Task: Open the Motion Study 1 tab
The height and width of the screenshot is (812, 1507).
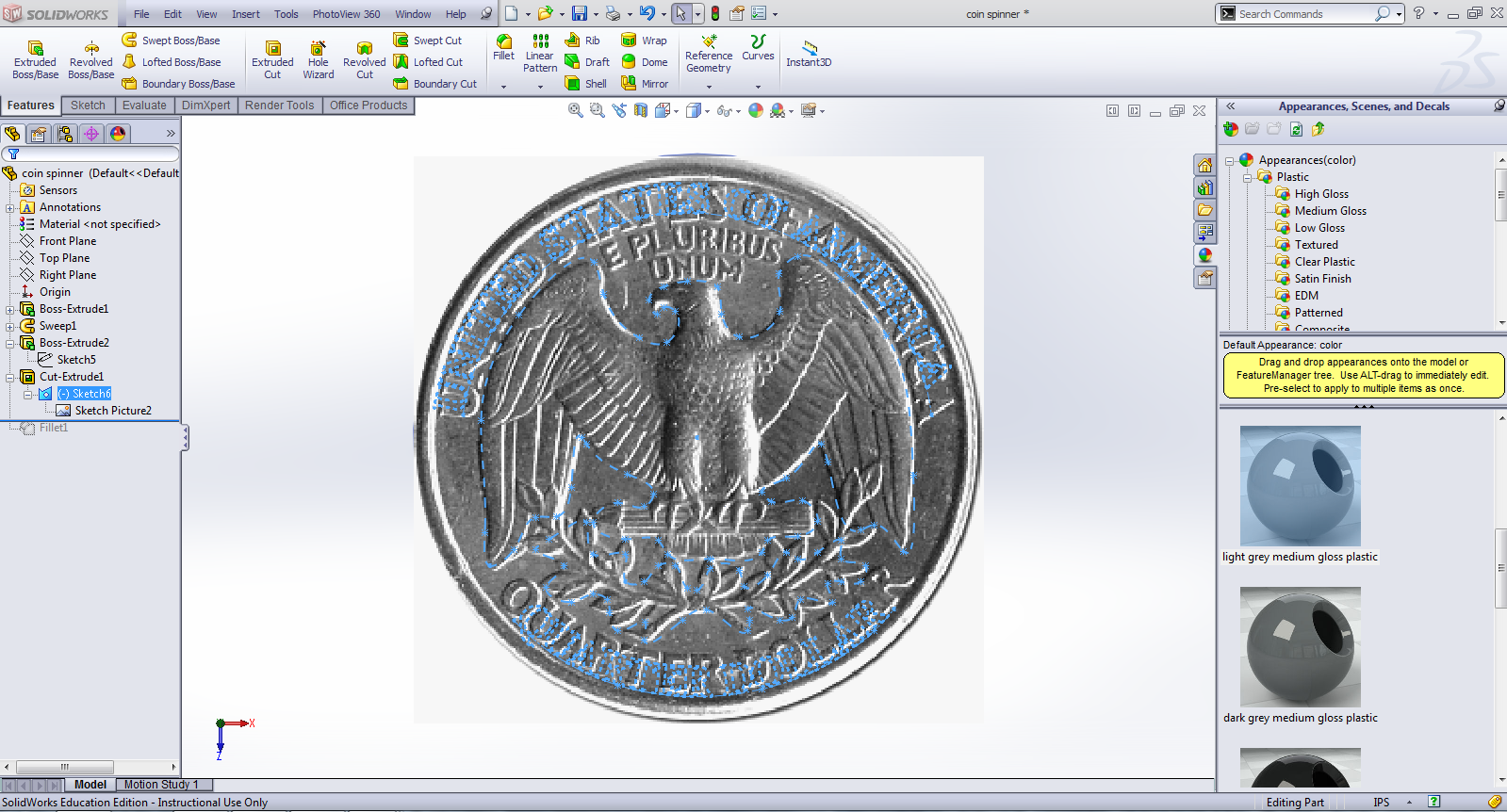Action: coord(161,785)
